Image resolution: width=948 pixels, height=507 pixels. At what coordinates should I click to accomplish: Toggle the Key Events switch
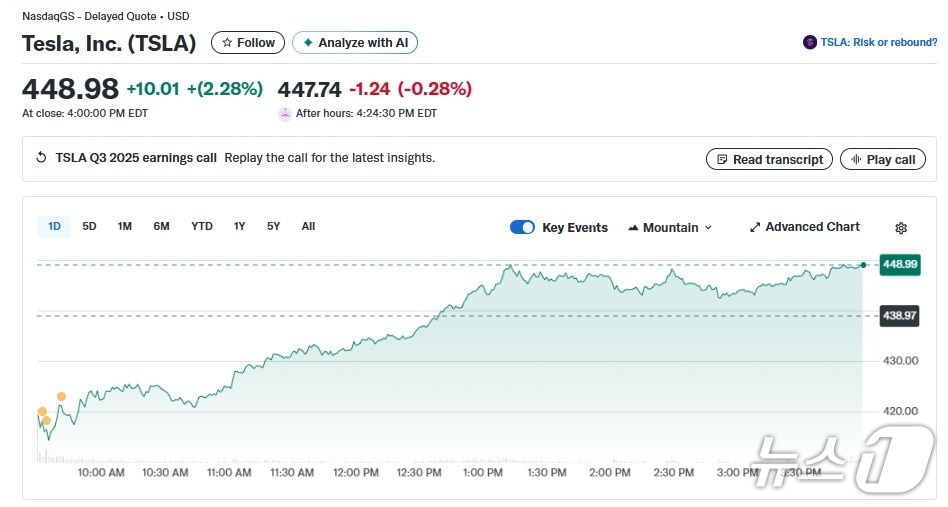pos(522,227)
